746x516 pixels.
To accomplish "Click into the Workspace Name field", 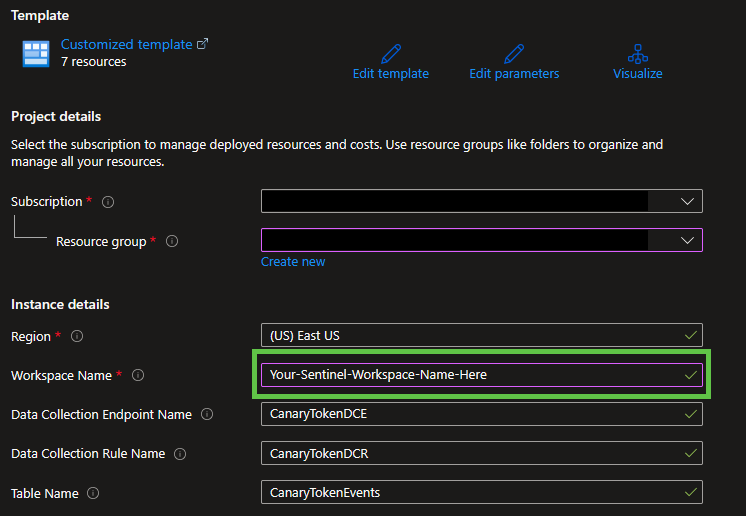I will pyautogui.click(x=481, y=375).
